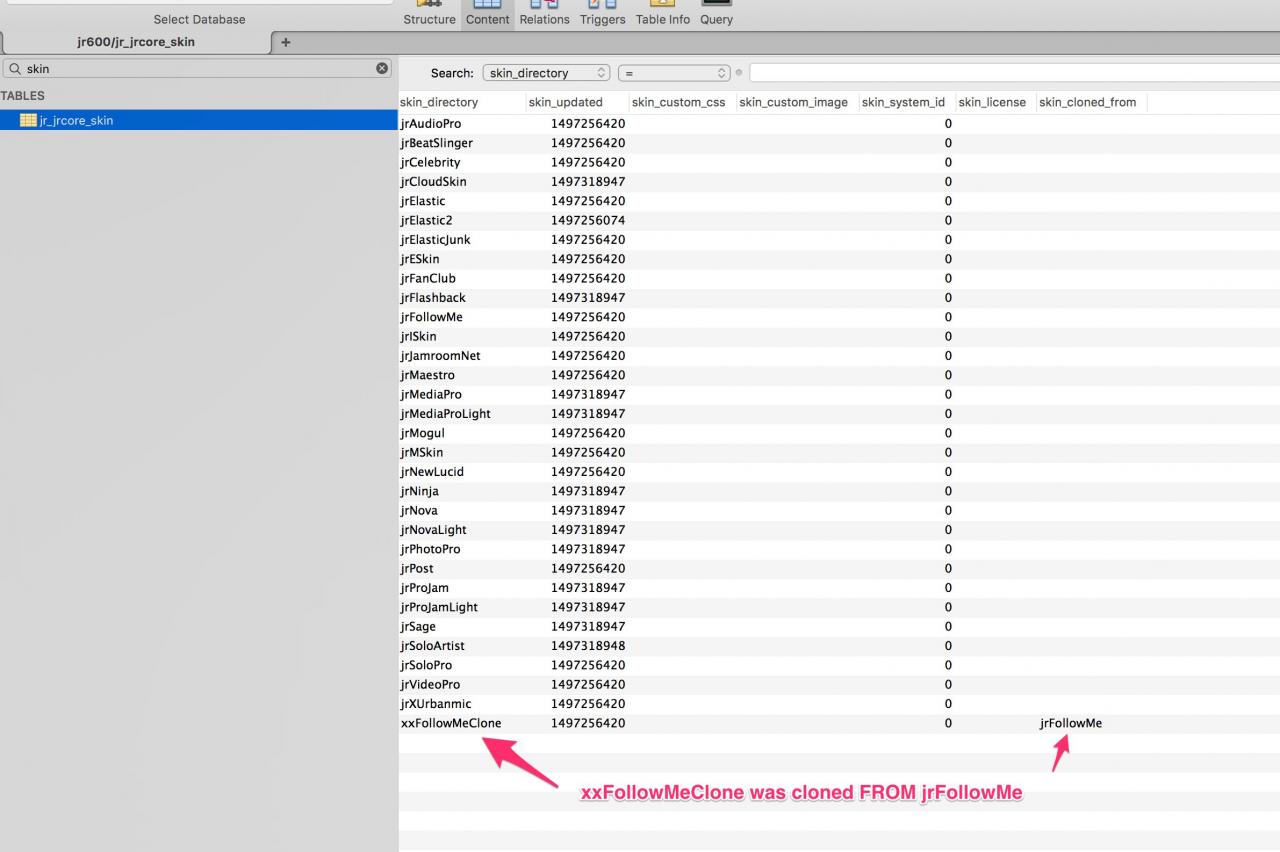Select the jr600/jr_jrcore_skin tab
Image resolution: width=1280 pixels, height=852 pixels.
pos(136,42)
